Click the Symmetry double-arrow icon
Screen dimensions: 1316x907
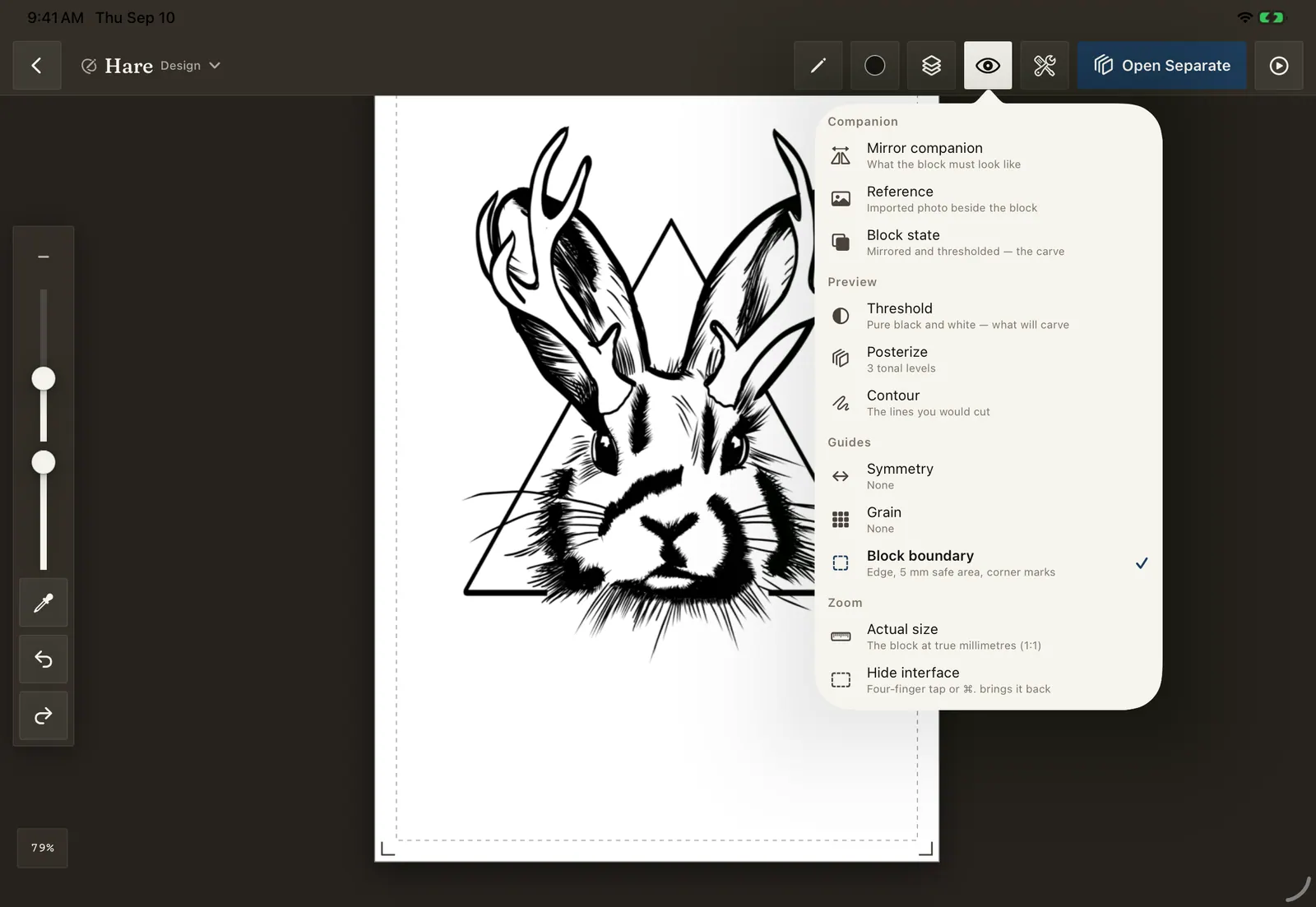[x=841, y=476]
